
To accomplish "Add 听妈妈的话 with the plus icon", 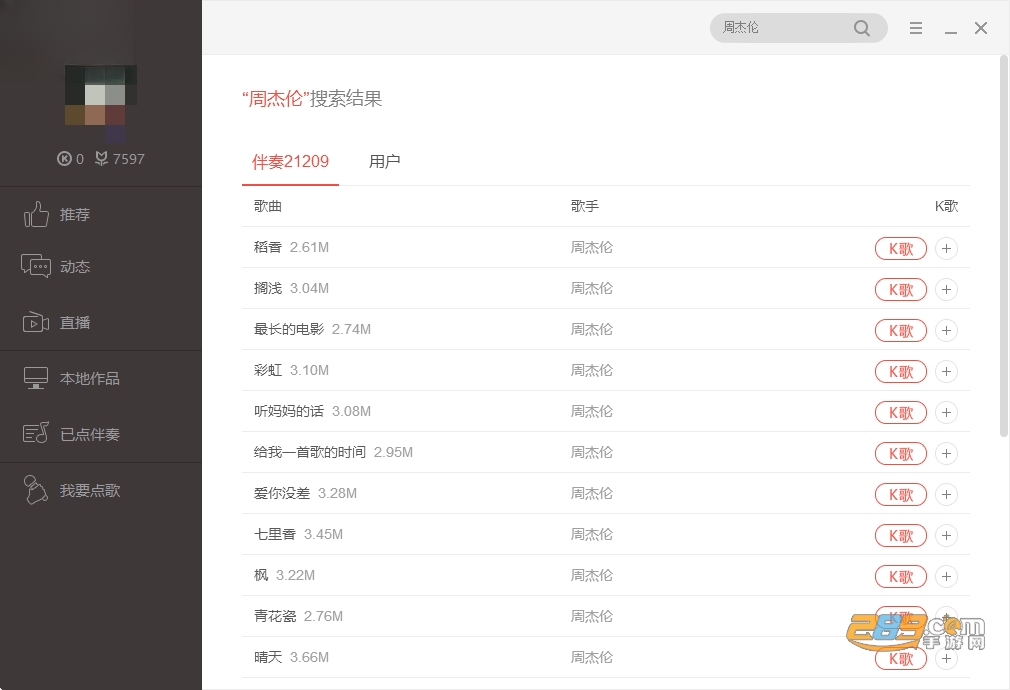I will click(946, 412).
